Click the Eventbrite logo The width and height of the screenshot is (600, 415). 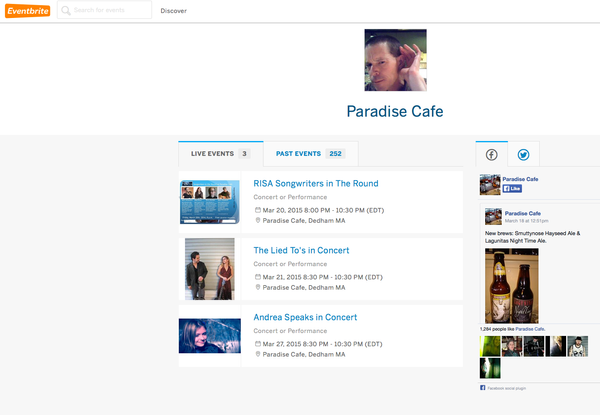point(28,11)
